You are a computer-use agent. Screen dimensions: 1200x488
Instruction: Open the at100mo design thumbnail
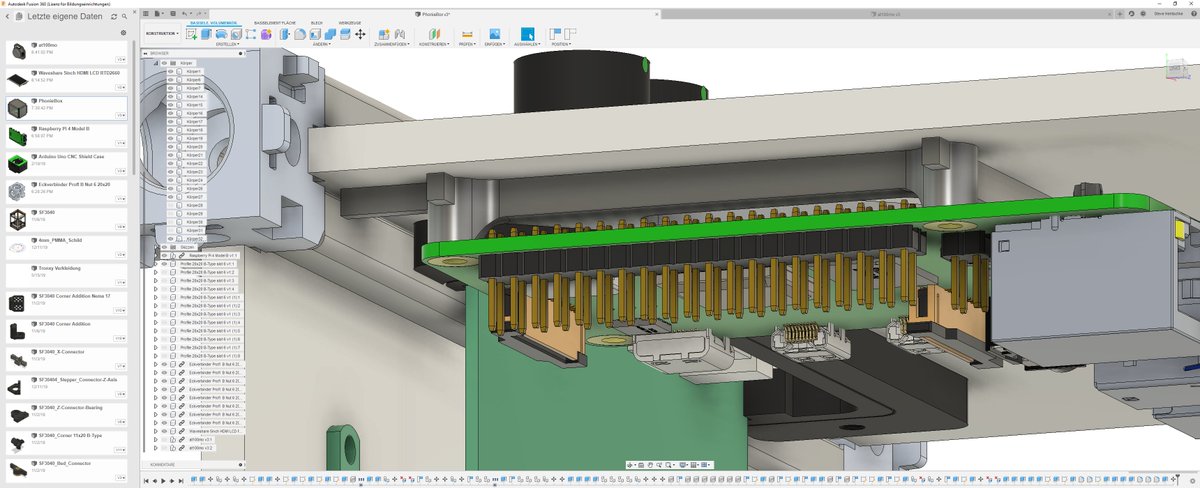[17, 51]
